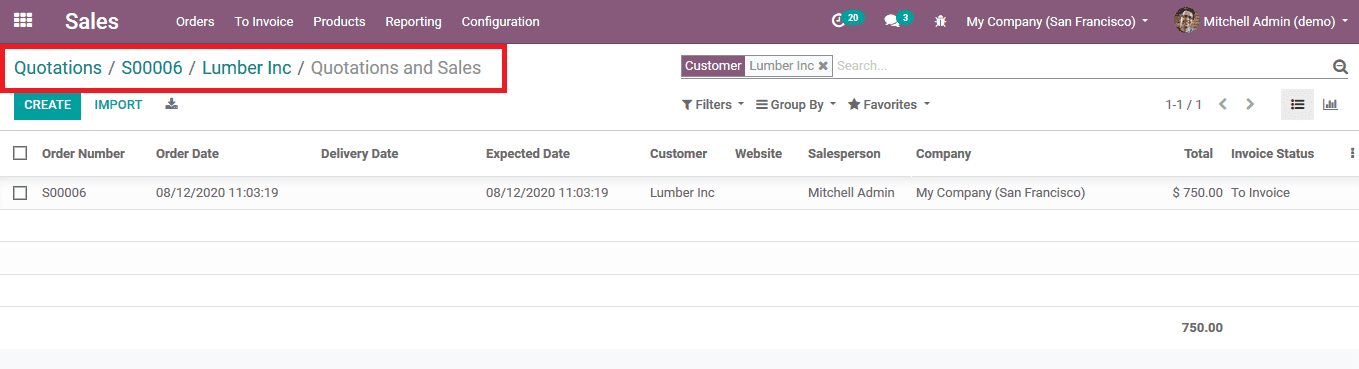The width and height of the screenshot is (1359, 369).
Task: Click Lumber Inc customer cell
Action: tap(682, 193)
